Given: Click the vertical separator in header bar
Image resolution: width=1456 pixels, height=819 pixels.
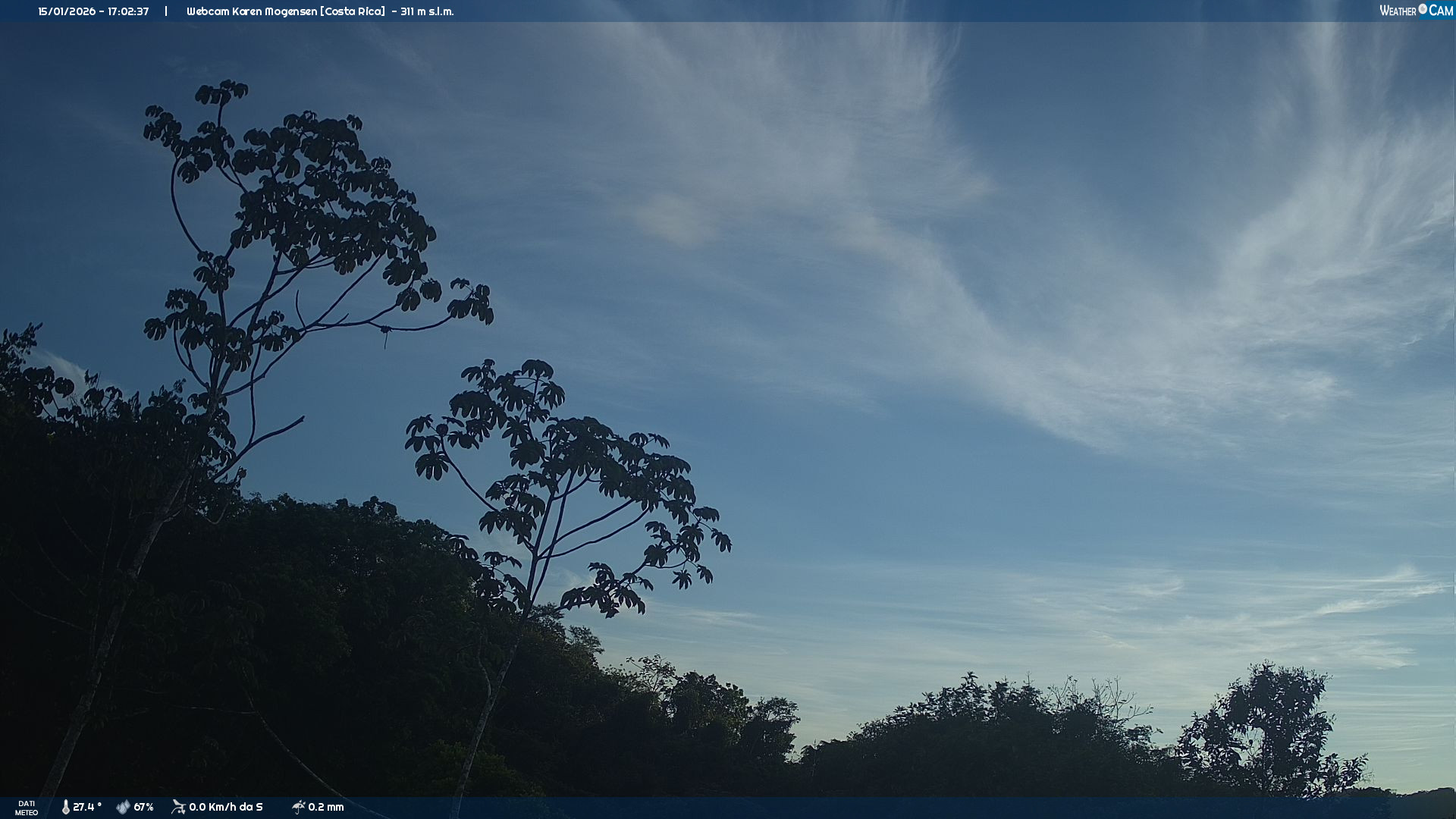Looking at the screenshot, I should click(166, 11).
